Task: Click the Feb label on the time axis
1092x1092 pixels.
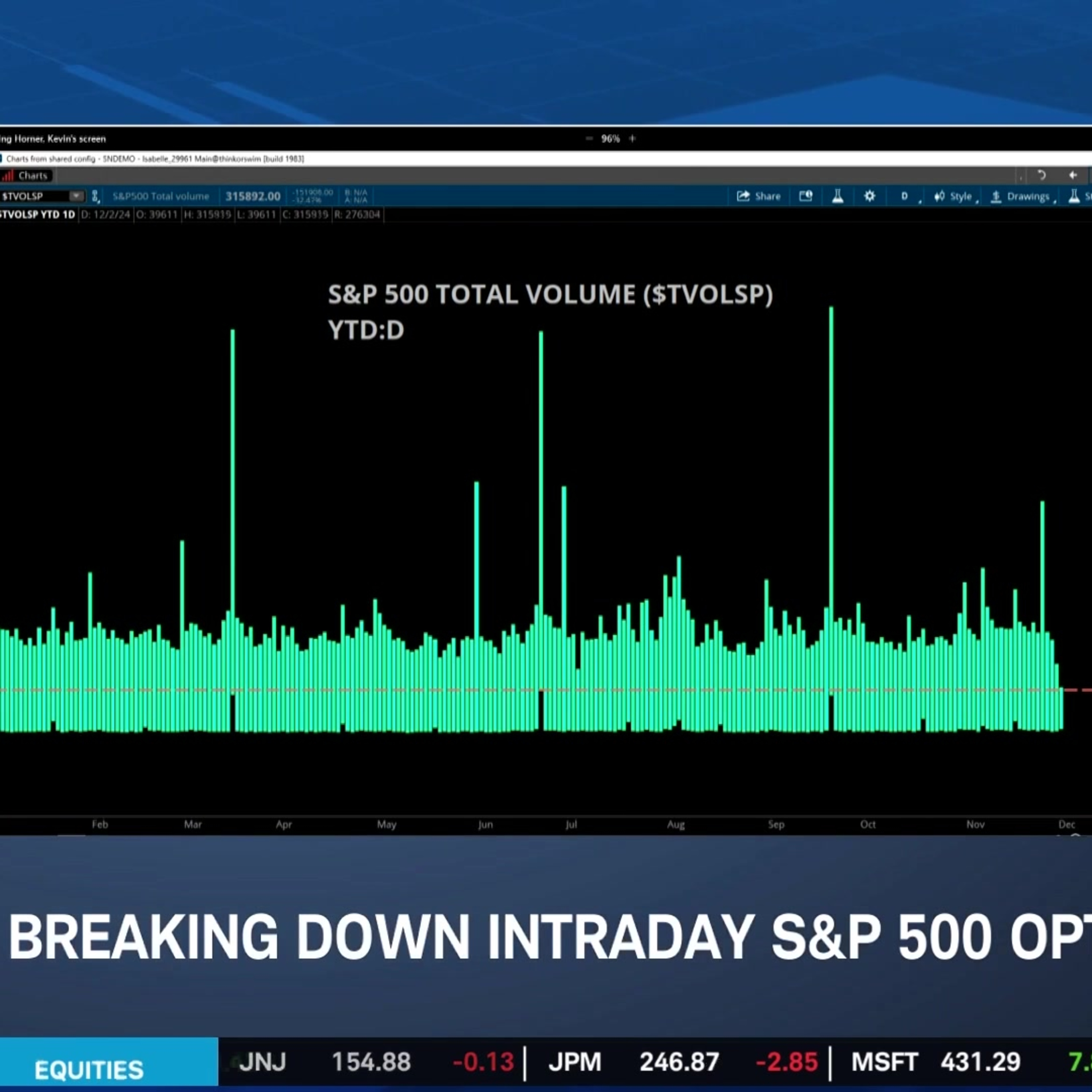Action: pyautogui.click(x=100, y=824)
